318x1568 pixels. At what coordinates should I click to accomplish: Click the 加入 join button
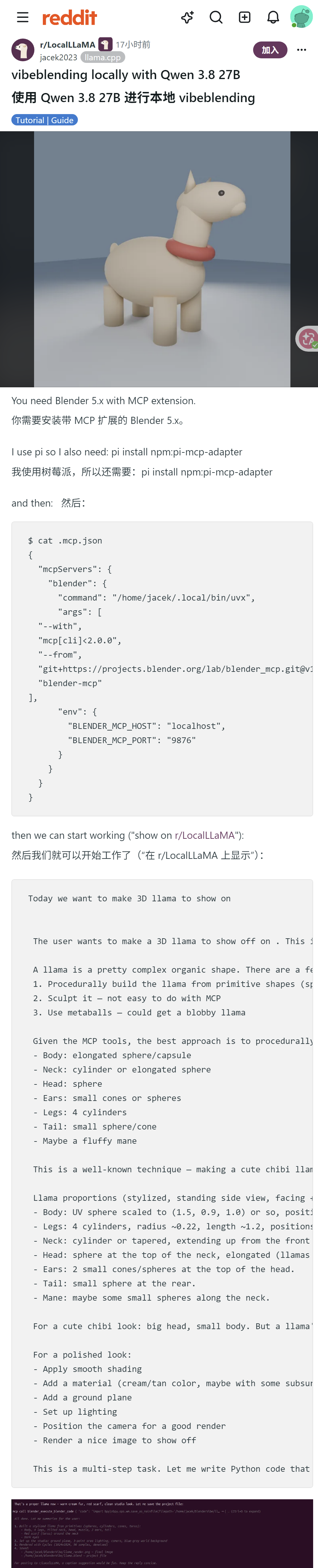click(x=270, y=50)
